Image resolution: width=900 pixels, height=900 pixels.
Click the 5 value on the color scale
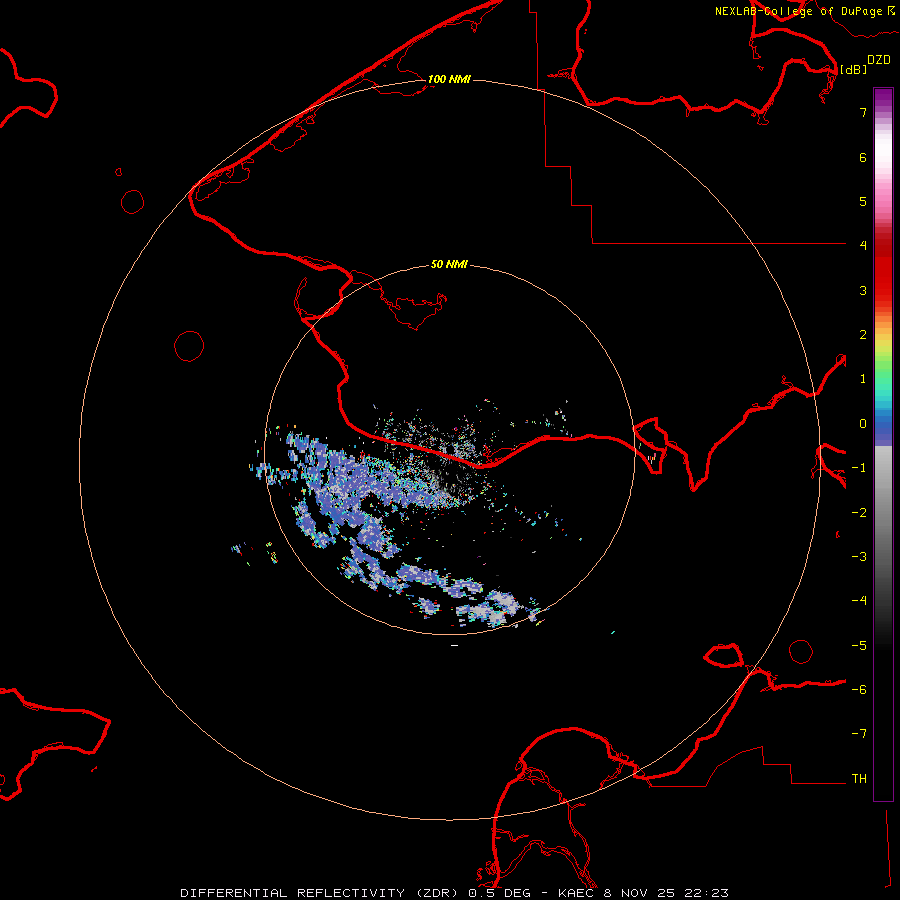tap(863, 201)
